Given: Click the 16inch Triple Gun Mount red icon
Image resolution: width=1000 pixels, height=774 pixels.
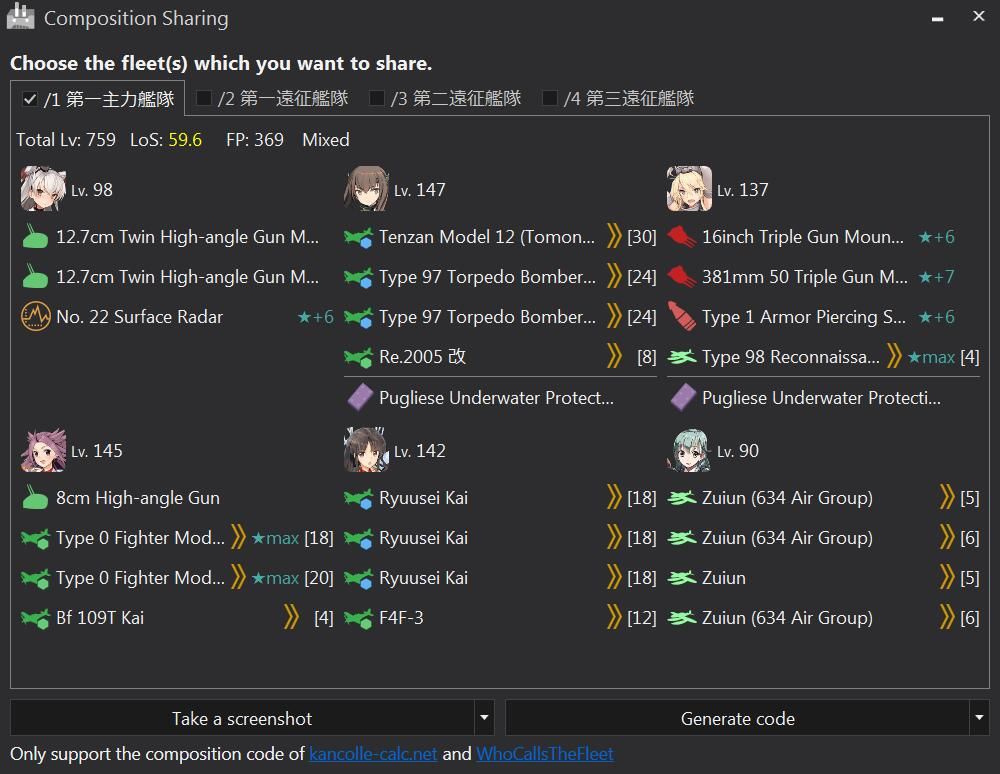Looking at the screenshot, I should coord(681,237).
